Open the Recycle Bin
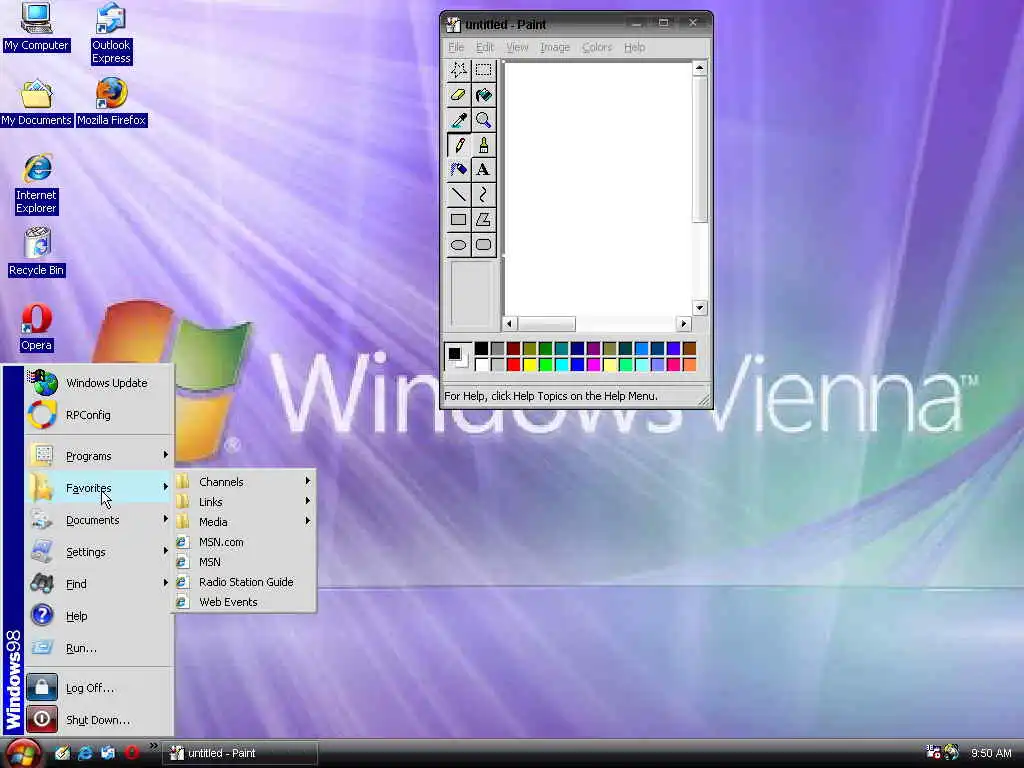 click(37, 252)
